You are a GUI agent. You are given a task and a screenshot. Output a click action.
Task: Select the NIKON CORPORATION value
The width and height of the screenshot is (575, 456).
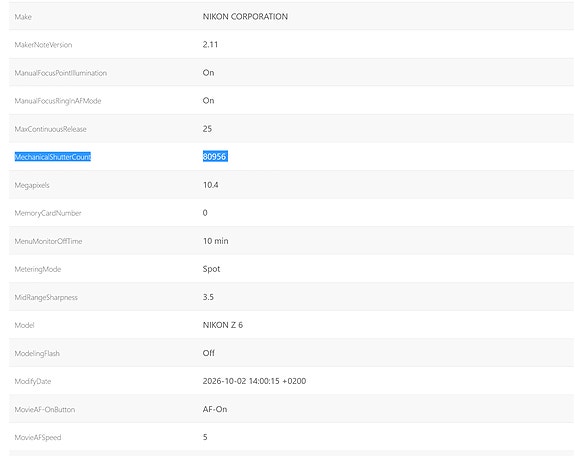245,17
